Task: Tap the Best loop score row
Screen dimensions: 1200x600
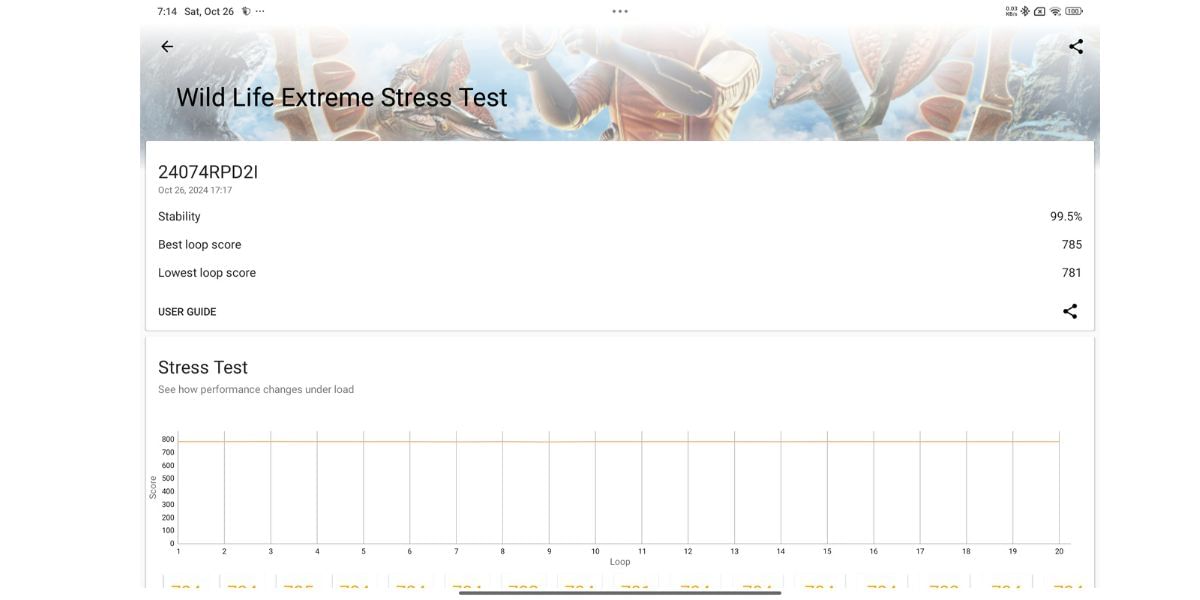Action: tap(620, 245)
